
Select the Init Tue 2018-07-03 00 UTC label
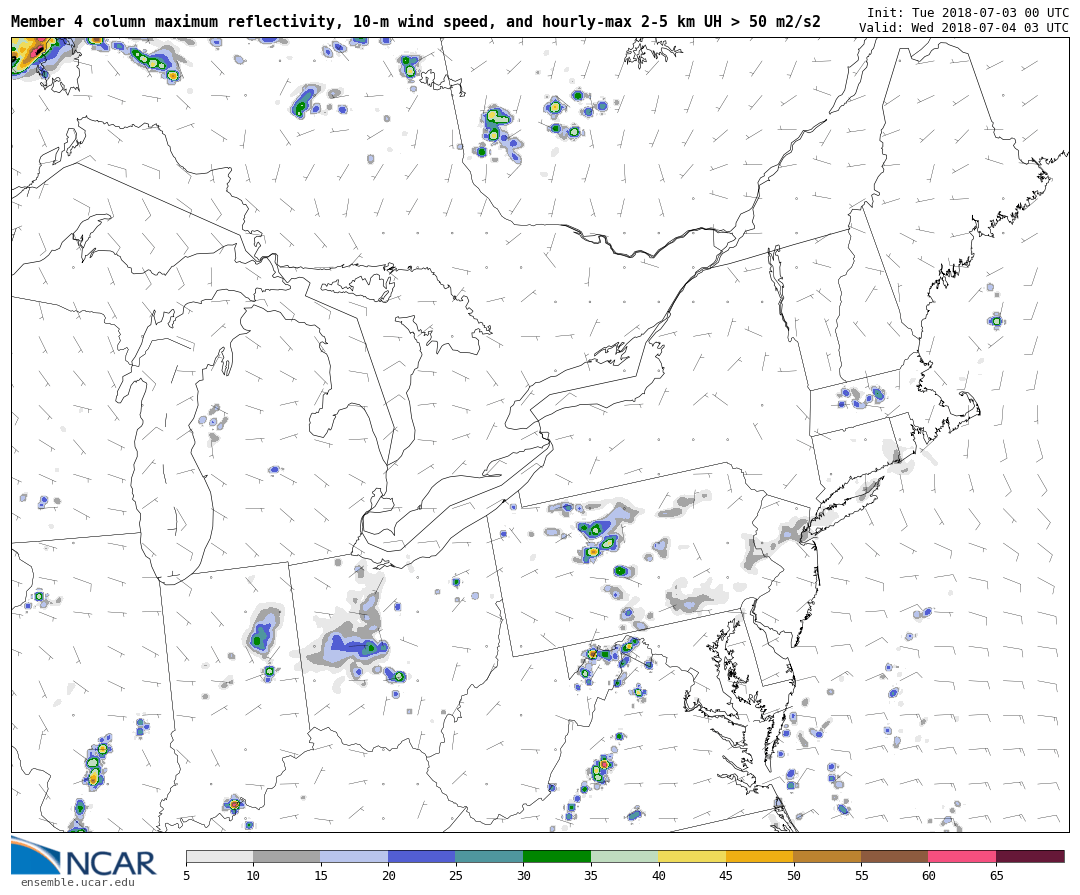point(967,13)
